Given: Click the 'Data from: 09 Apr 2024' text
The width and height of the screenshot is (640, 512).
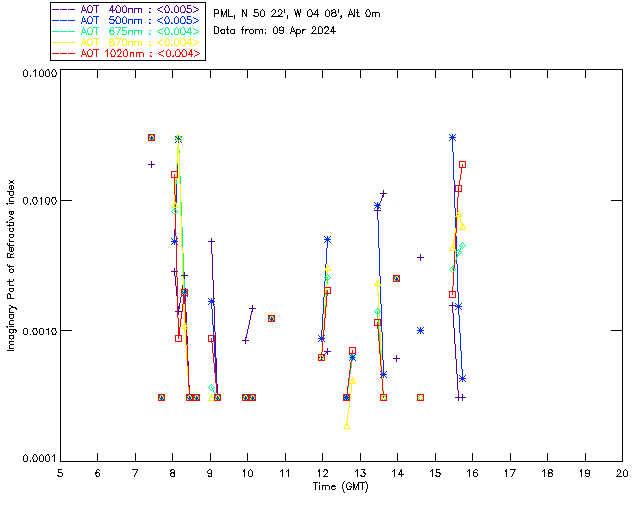Looking at the screenshot, I should click(274, 31).
